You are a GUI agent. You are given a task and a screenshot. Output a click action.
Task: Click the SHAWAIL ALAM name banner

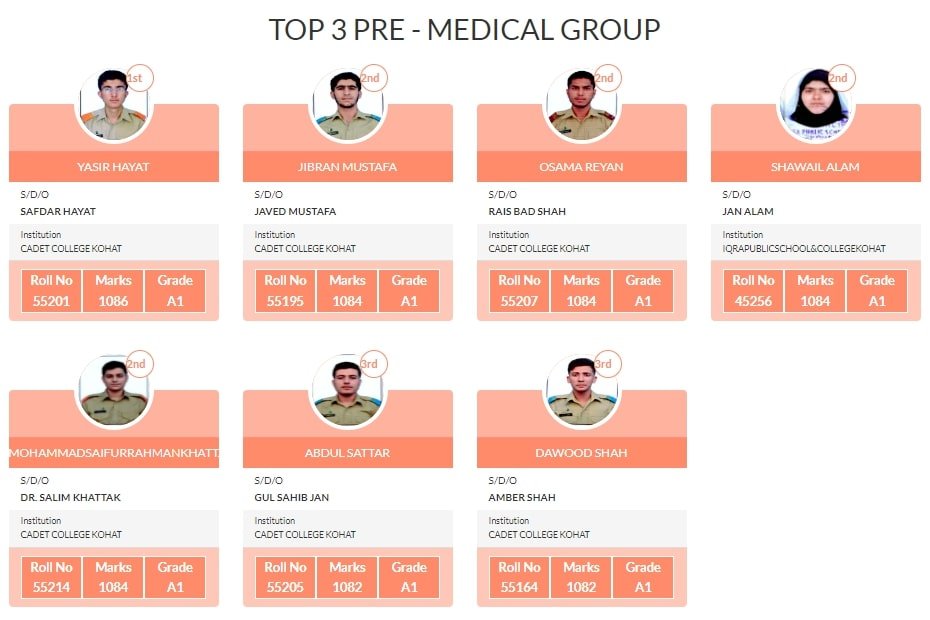coord(816,167)
